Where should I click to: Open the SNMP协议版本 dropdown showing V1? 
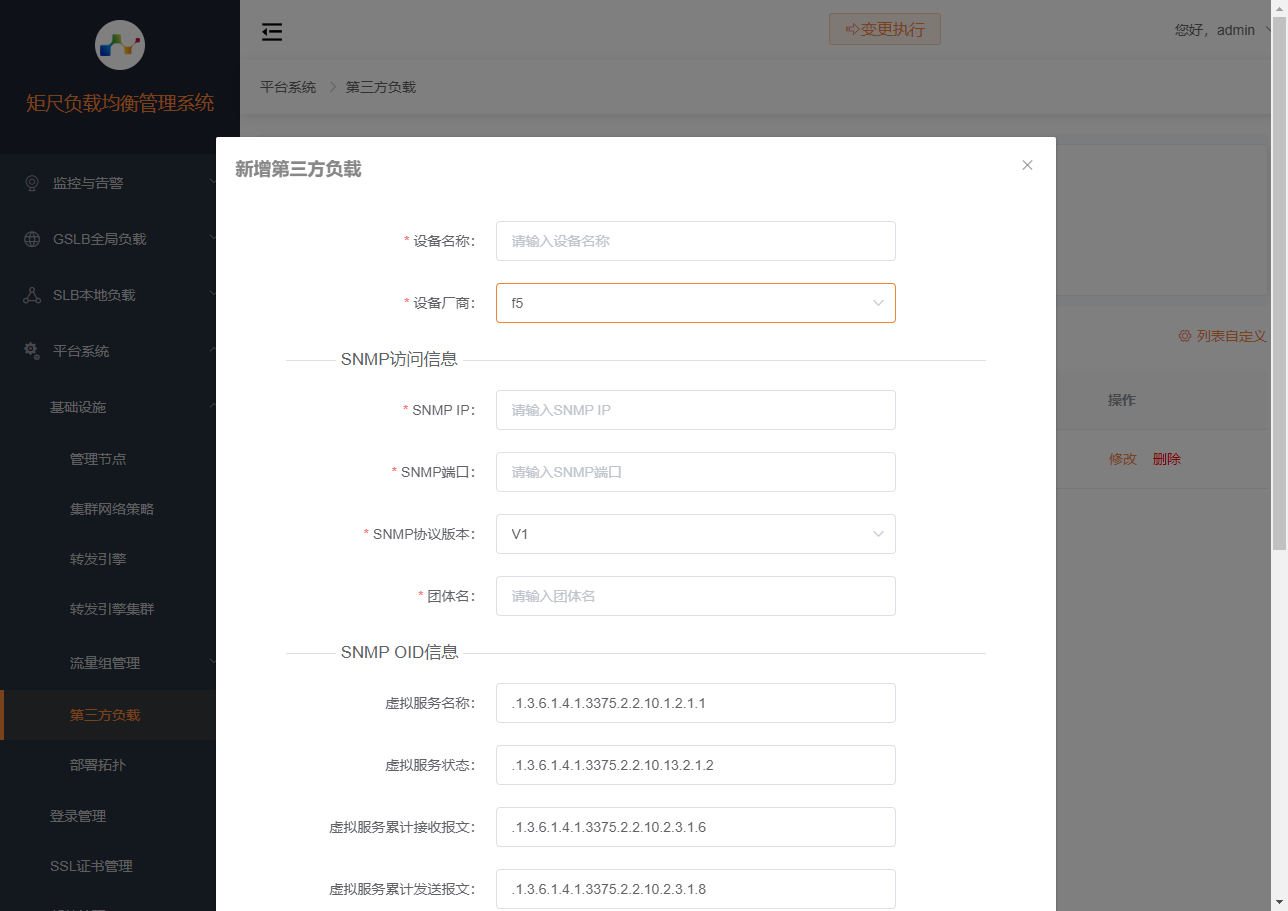[x=695, y=534]
